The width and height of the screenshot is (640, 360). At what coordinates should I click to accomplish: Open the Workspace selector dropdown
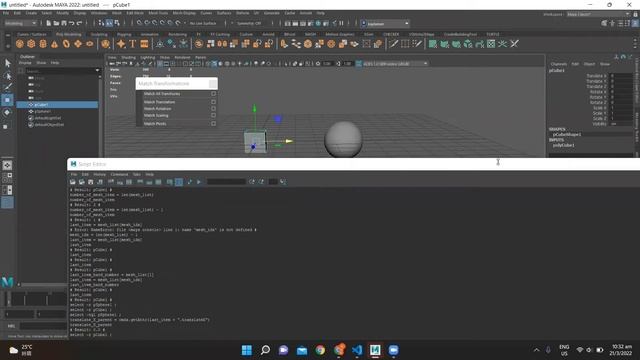598,14
